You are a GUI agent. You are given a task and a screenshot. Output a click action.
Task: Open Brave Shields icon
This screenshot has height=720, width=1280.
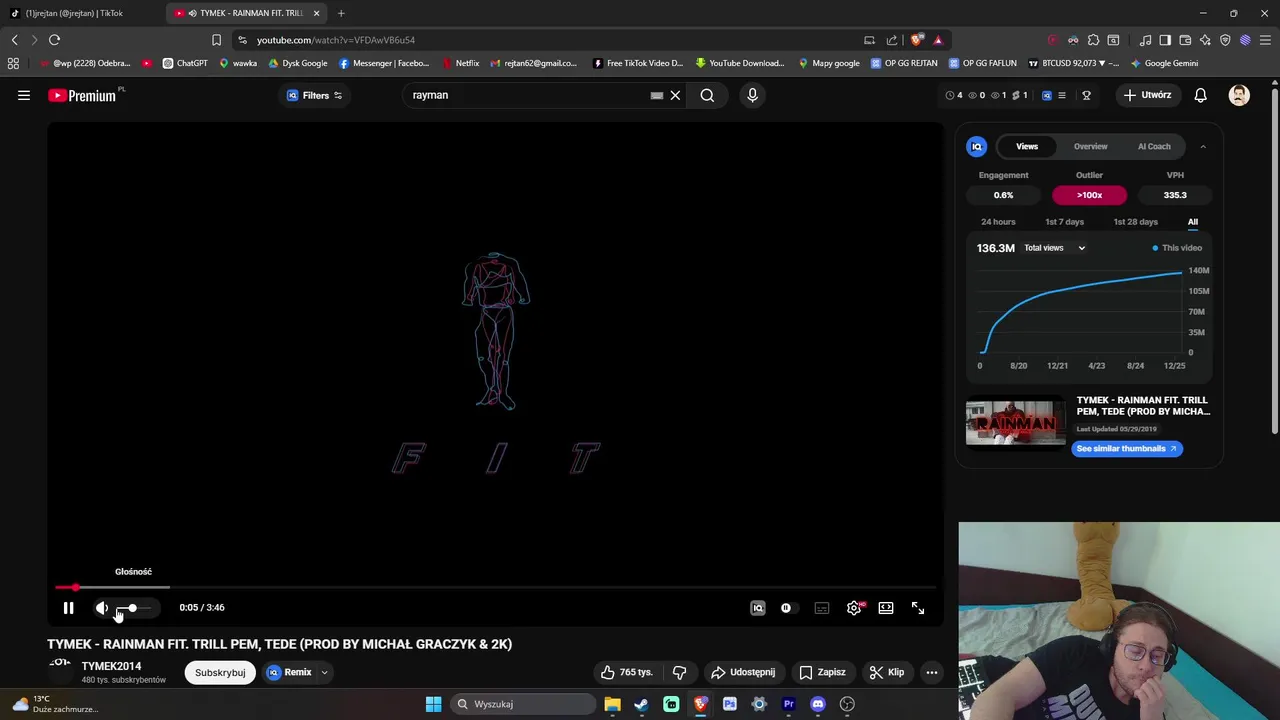pyautogui.click(x=917, y=40)
